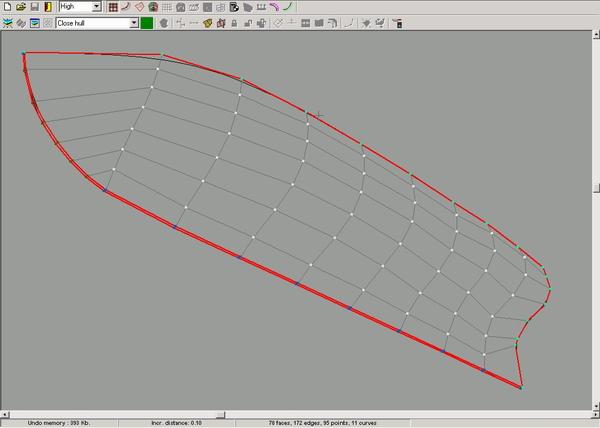Viewport: 600px width, 428px height.
Task: Click the horizontal scrollbar left arrow
Action: pos(4,413)
